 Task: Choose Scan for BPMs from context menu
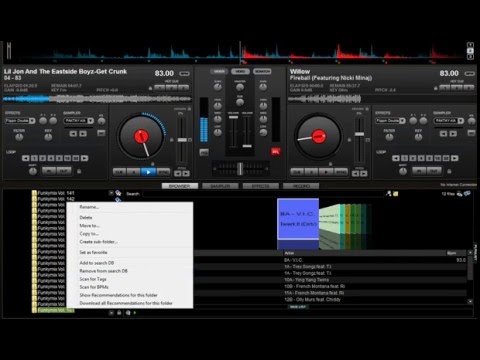coord(94,287)
